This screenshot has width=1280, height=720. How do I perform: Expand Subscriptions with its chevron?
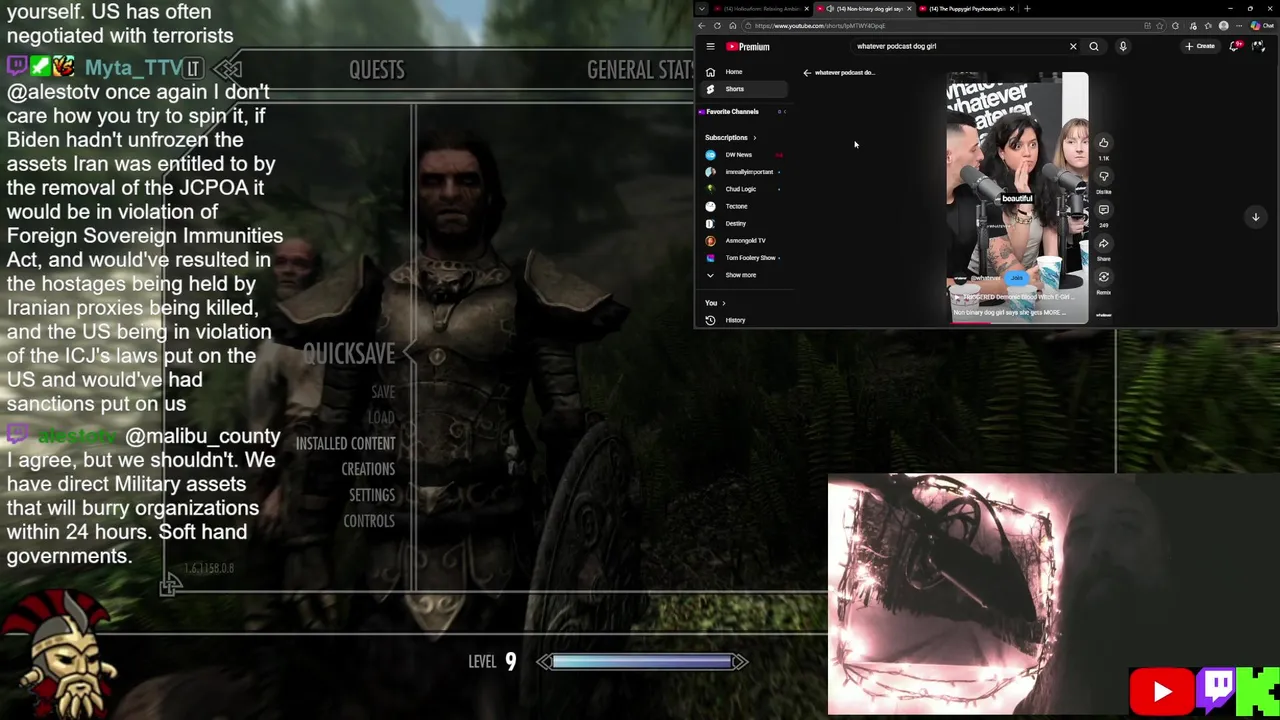tap(754, 138)
